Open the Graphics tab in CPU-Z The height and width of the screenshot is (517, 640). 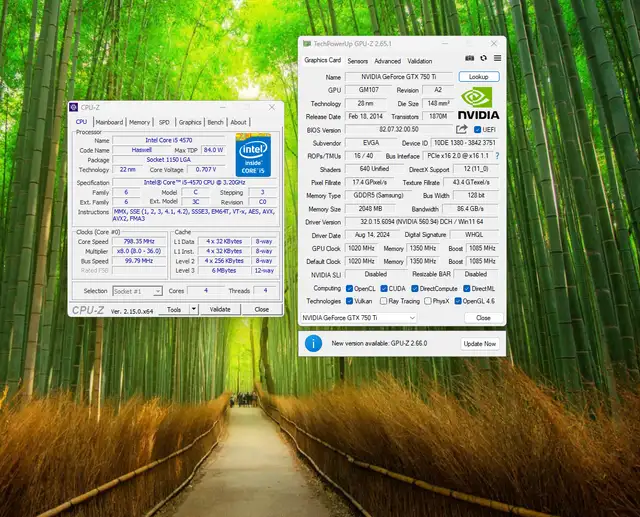pyautogui.click(x=190, y=122)
